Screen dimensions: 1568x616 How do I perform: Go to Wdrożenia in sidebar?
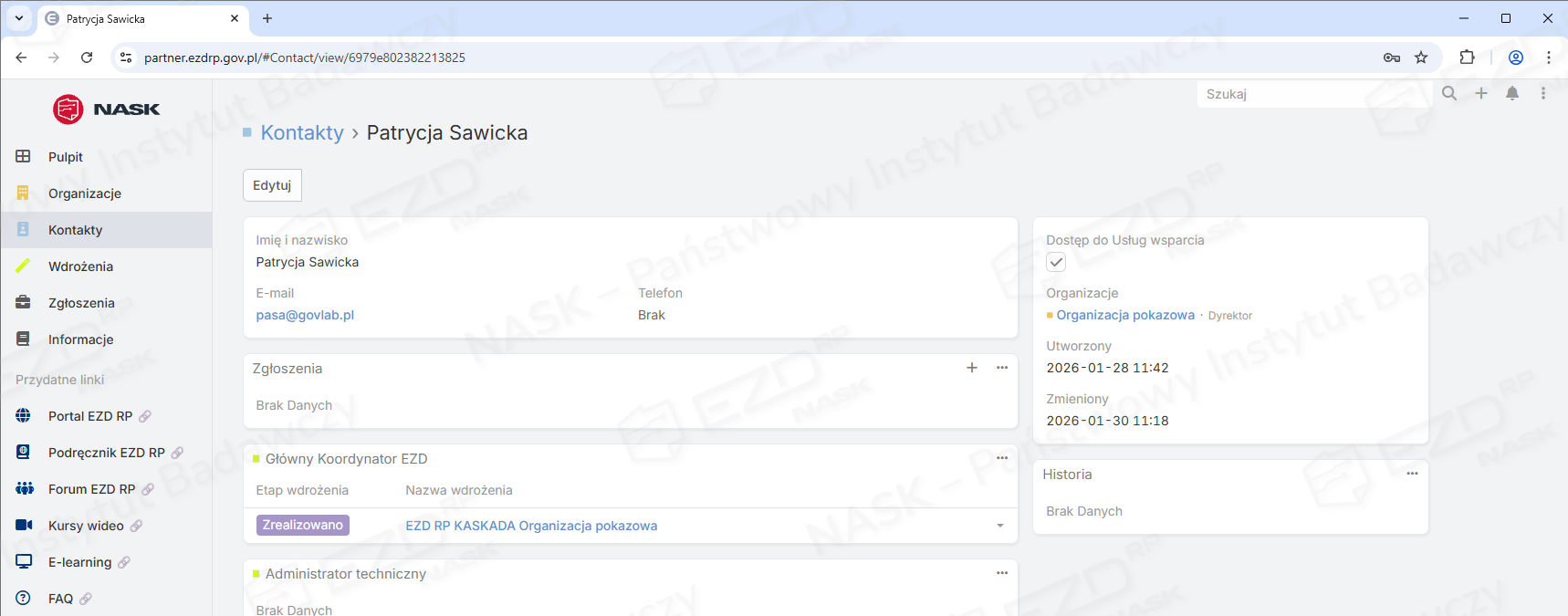[x=80, y=266]
